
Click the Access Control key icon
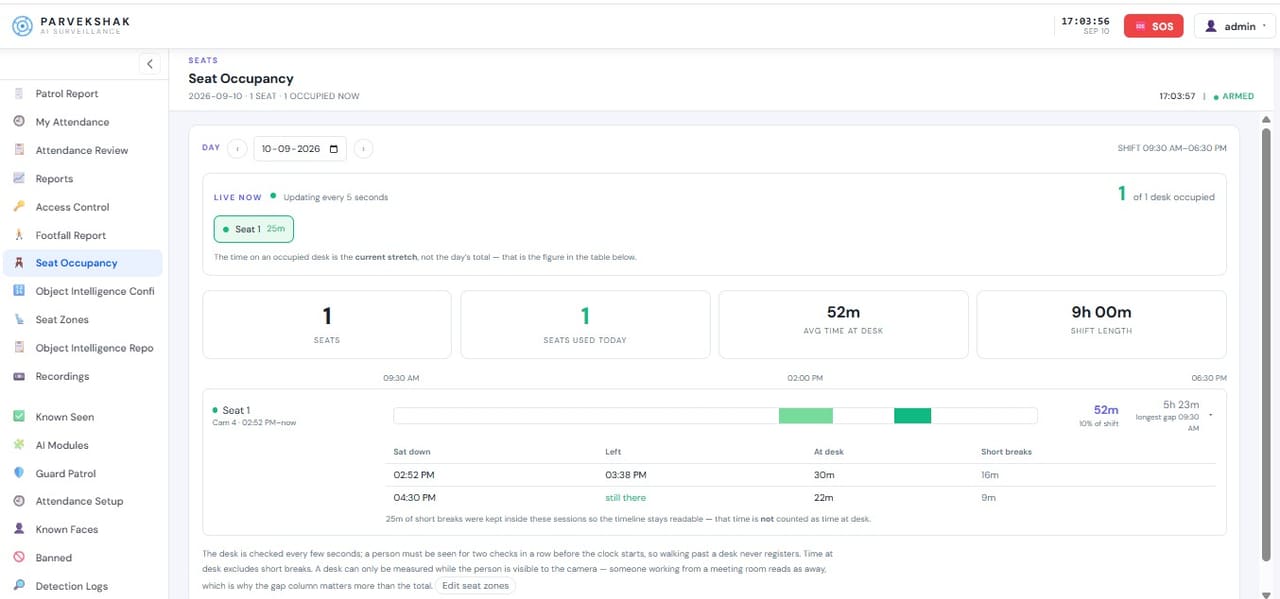19,206
